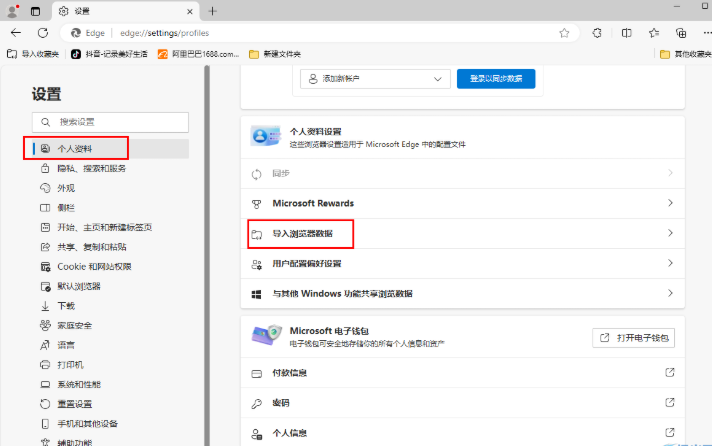Open 阿里巴巴1688.com bookmark
Screen dimensions: 712x446
tap(198, 54)
